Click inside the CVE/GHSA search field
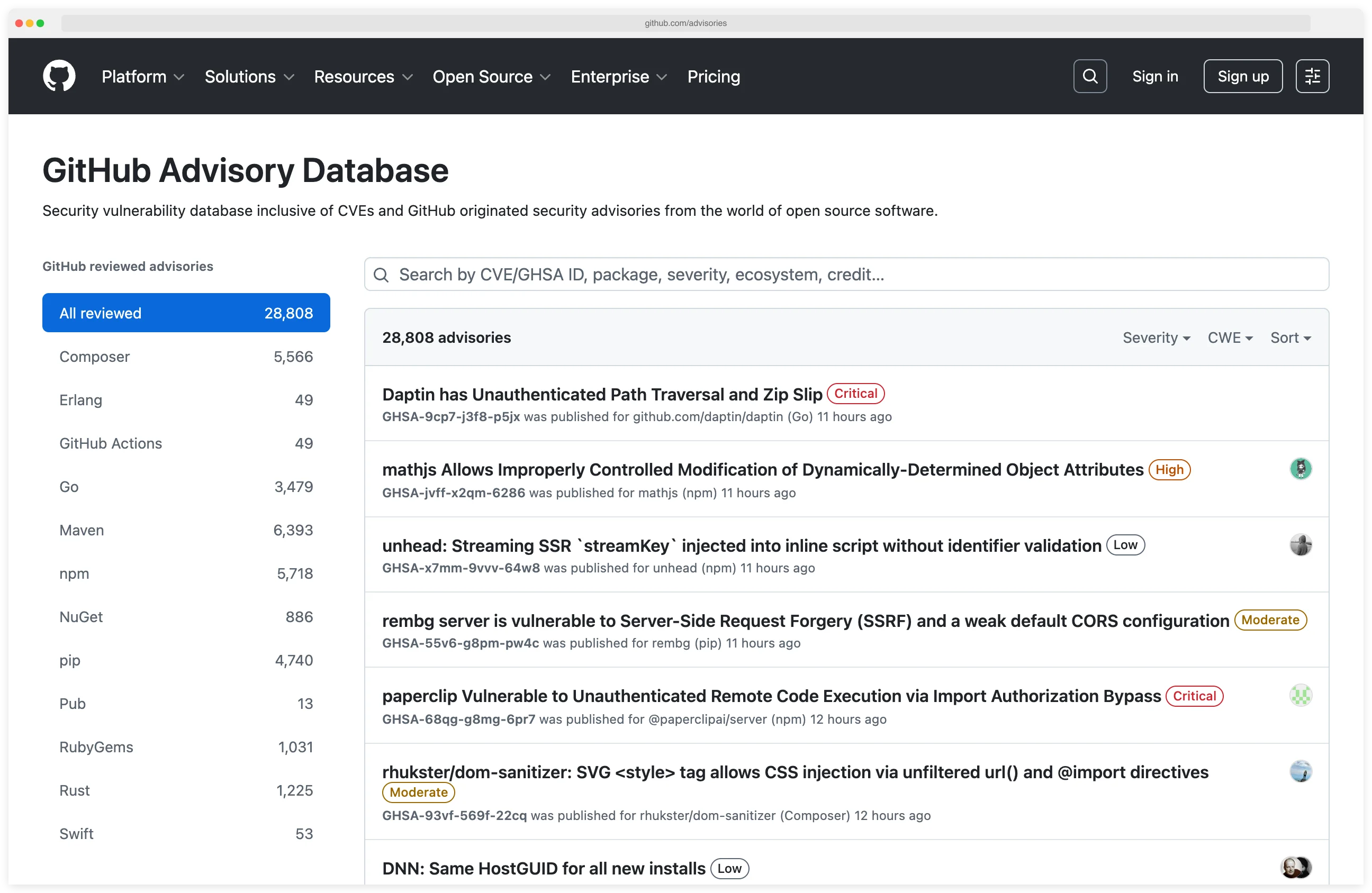This screenshot has height=893, width=1372. coord(692,275)
